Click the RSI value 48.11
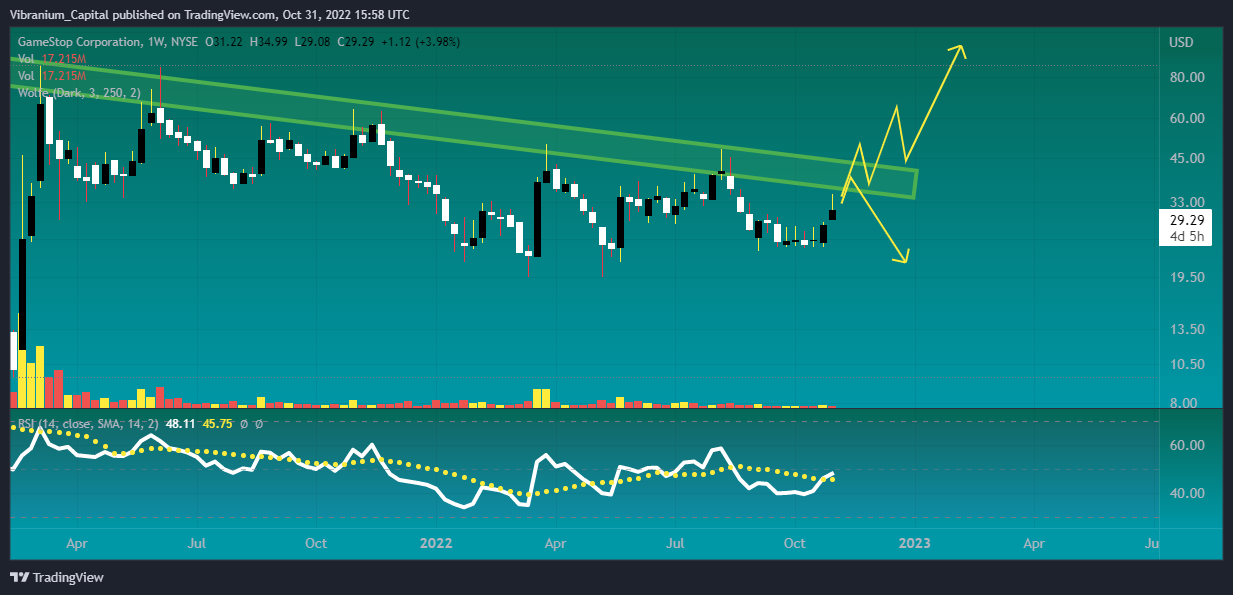 (180, 424)
